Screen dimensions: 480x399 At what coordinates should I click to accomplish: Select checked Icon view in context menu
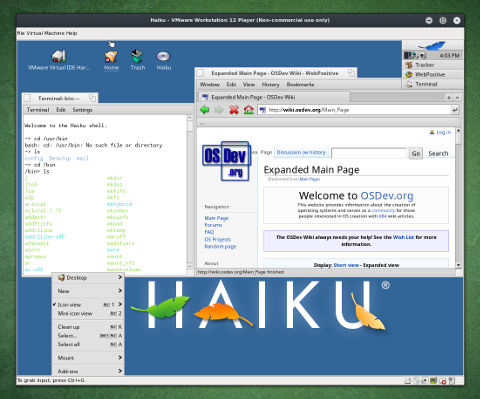87,305
